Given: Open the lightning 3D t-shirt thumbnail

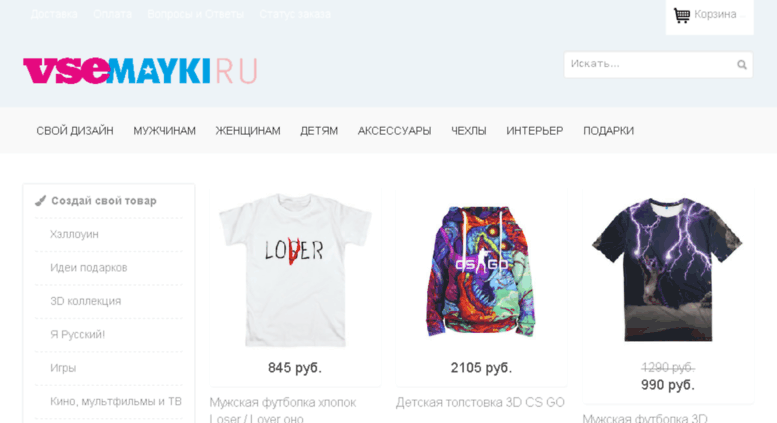Looking at the screenshot, I should coord(667,269).
